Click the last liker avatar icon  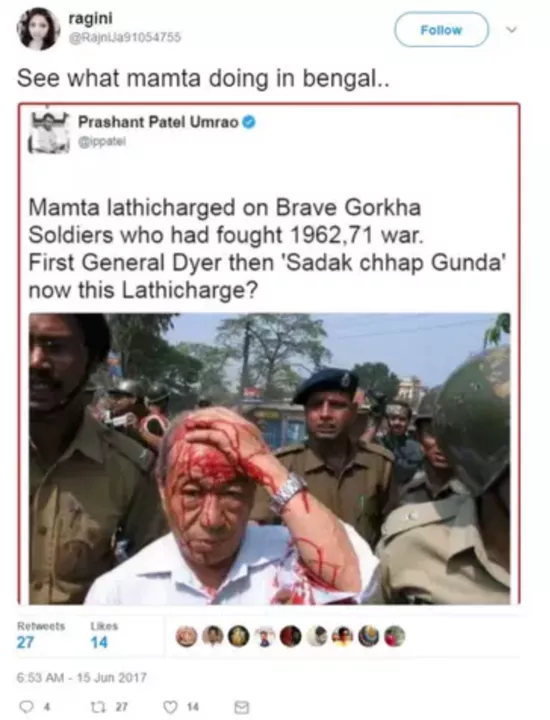395,636
